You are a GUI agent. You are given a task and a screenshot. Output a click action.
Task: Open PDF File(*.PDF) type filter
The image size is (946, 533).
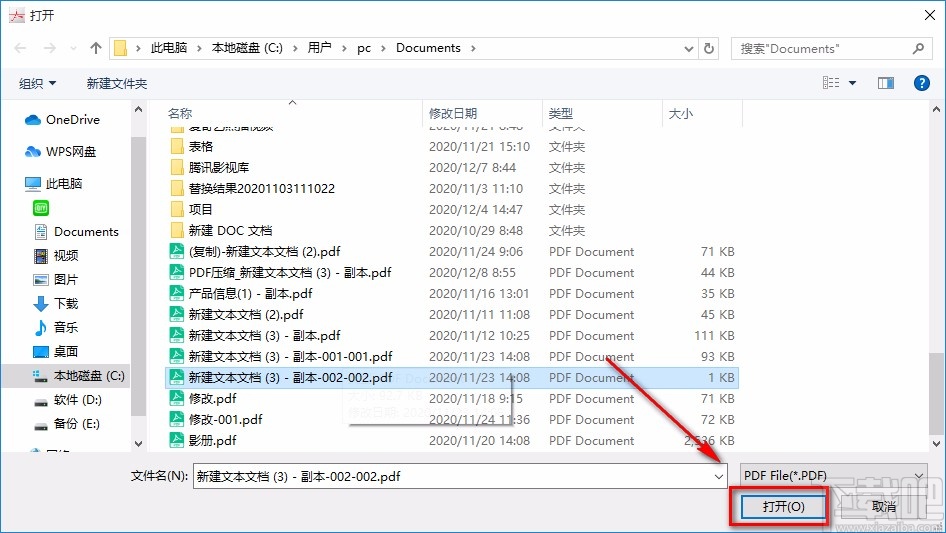[x=833, y=476]
